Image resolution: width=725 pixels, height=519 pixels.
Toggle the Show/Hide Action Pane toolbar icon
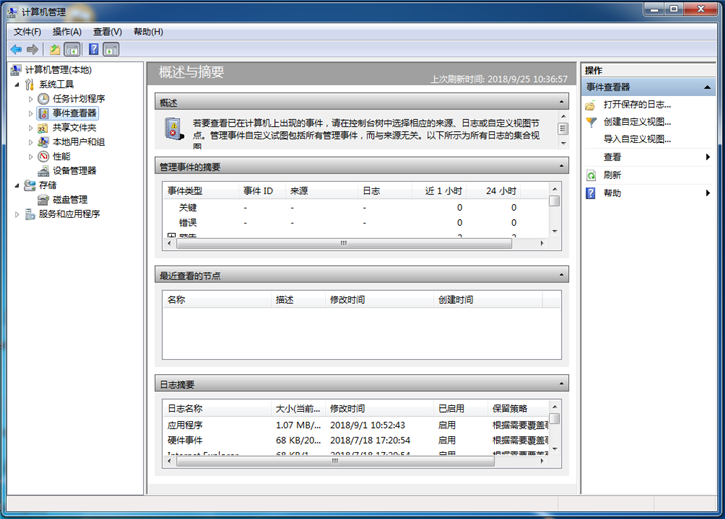(x=112, y=49)
